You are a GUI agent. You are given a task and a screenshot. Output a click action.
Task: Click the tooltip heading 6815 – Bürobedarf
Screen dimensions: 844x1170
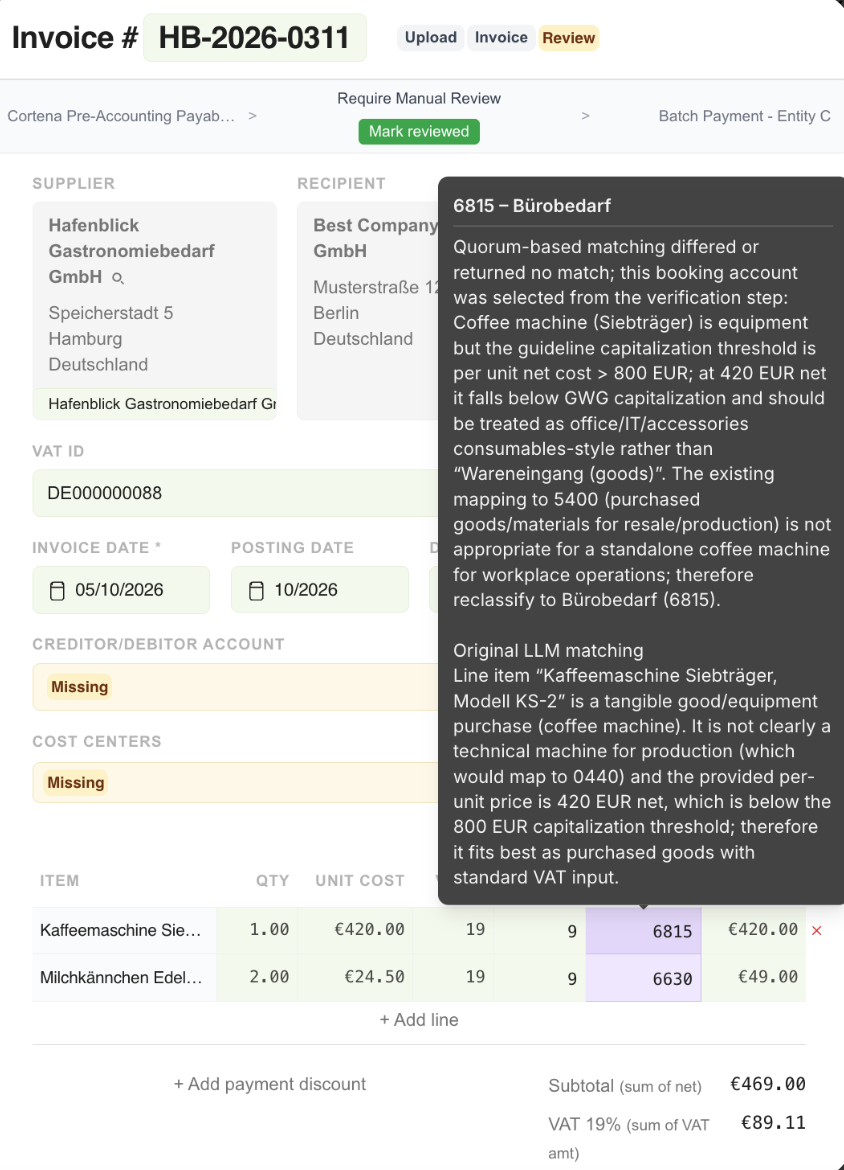[x=532, y=206]
